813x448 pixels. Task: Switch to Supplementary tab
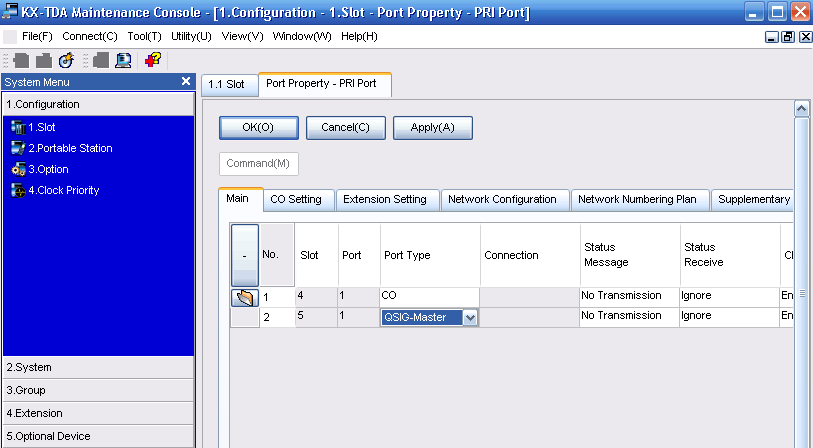(x=752, y=200)
